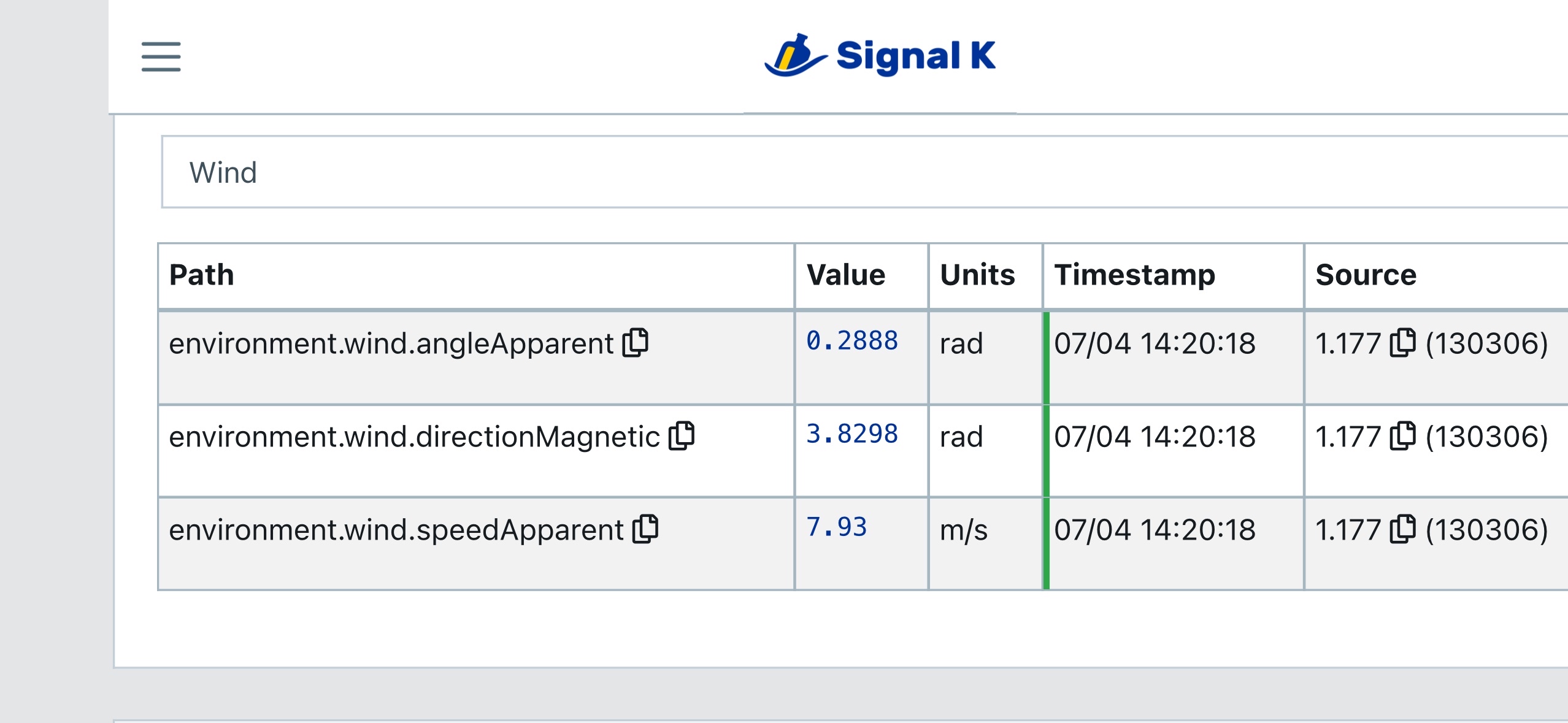Select the 7.93 speedApparent value

pos(837,527)
